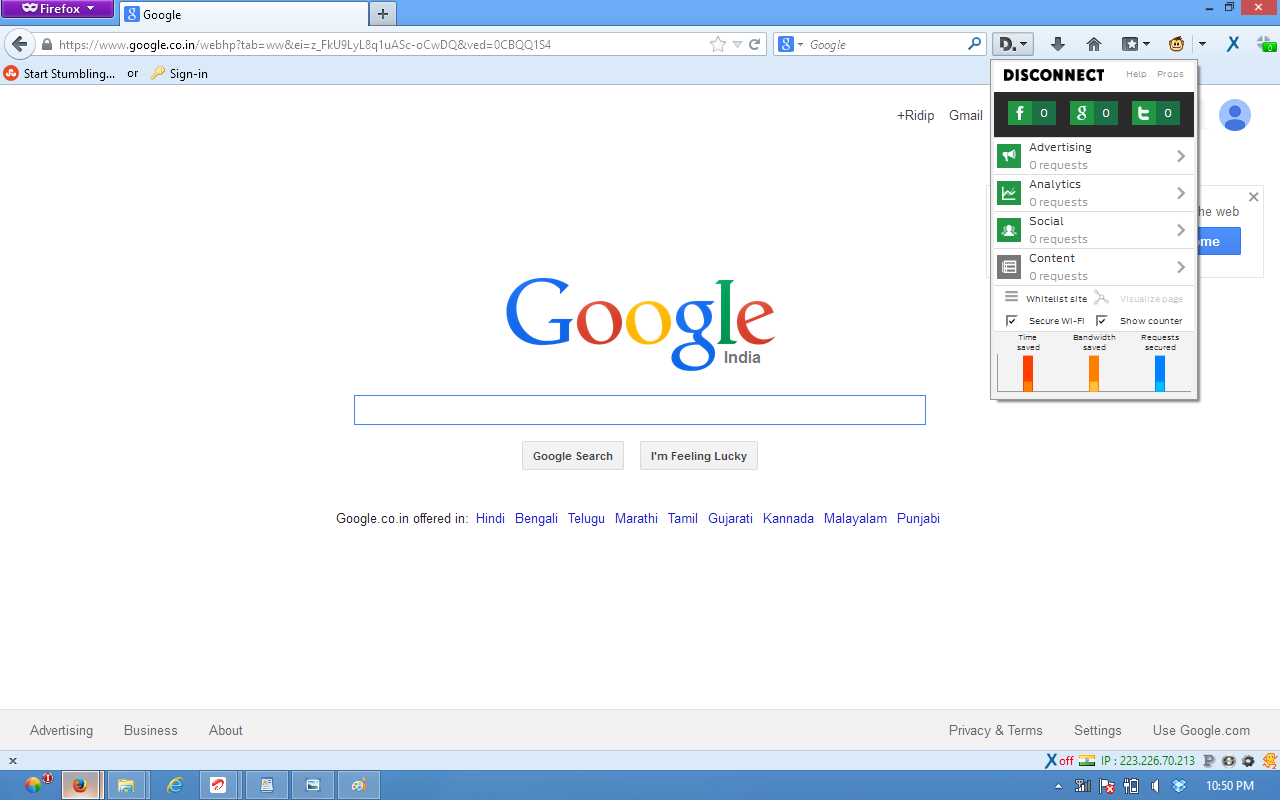The height and width of the screenshot is (800, 1280).
Task: Click the Use Google.com link
Action: coord(1201,730)
